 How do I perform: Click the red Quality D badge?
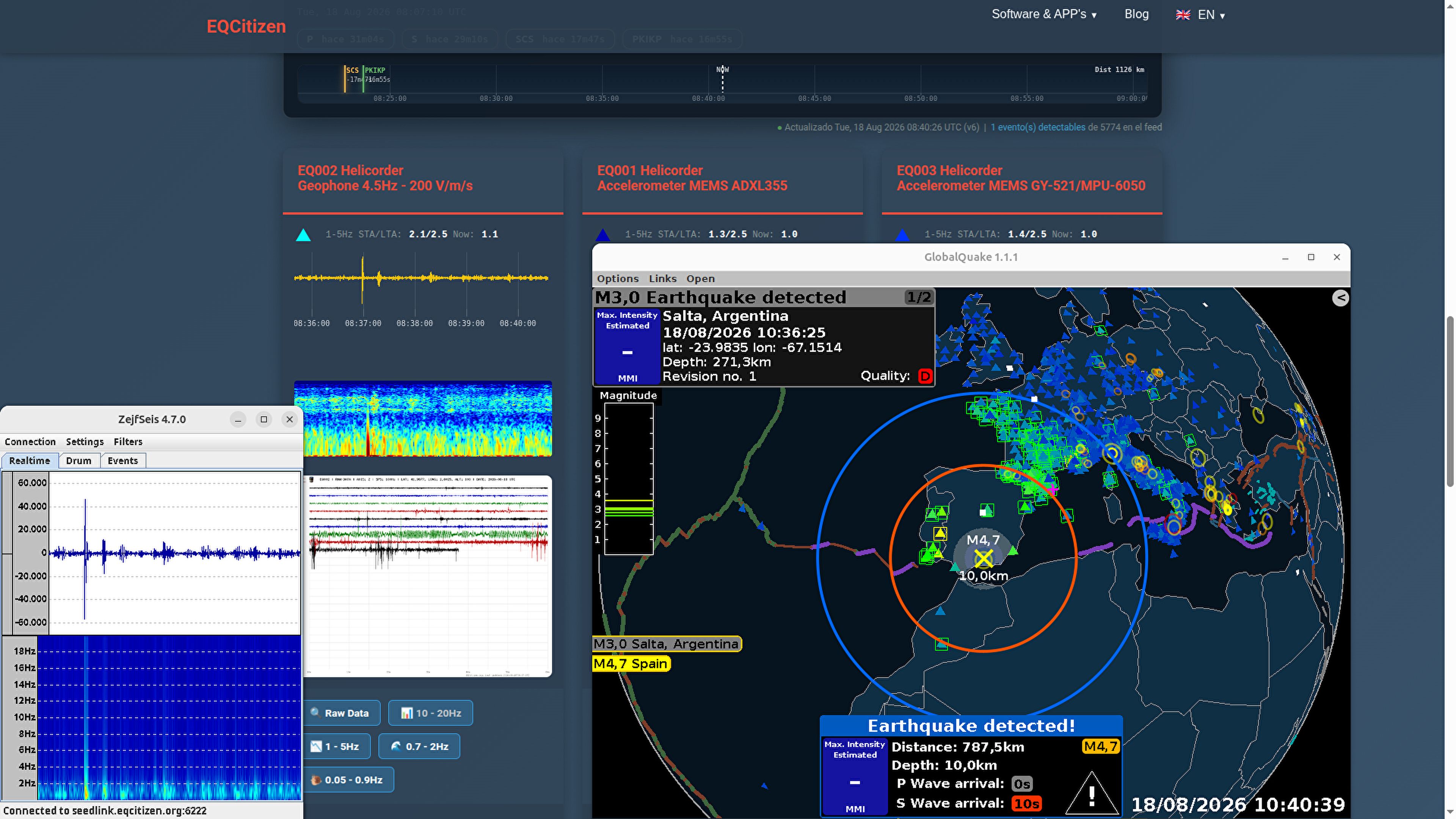tap(925, 376)
